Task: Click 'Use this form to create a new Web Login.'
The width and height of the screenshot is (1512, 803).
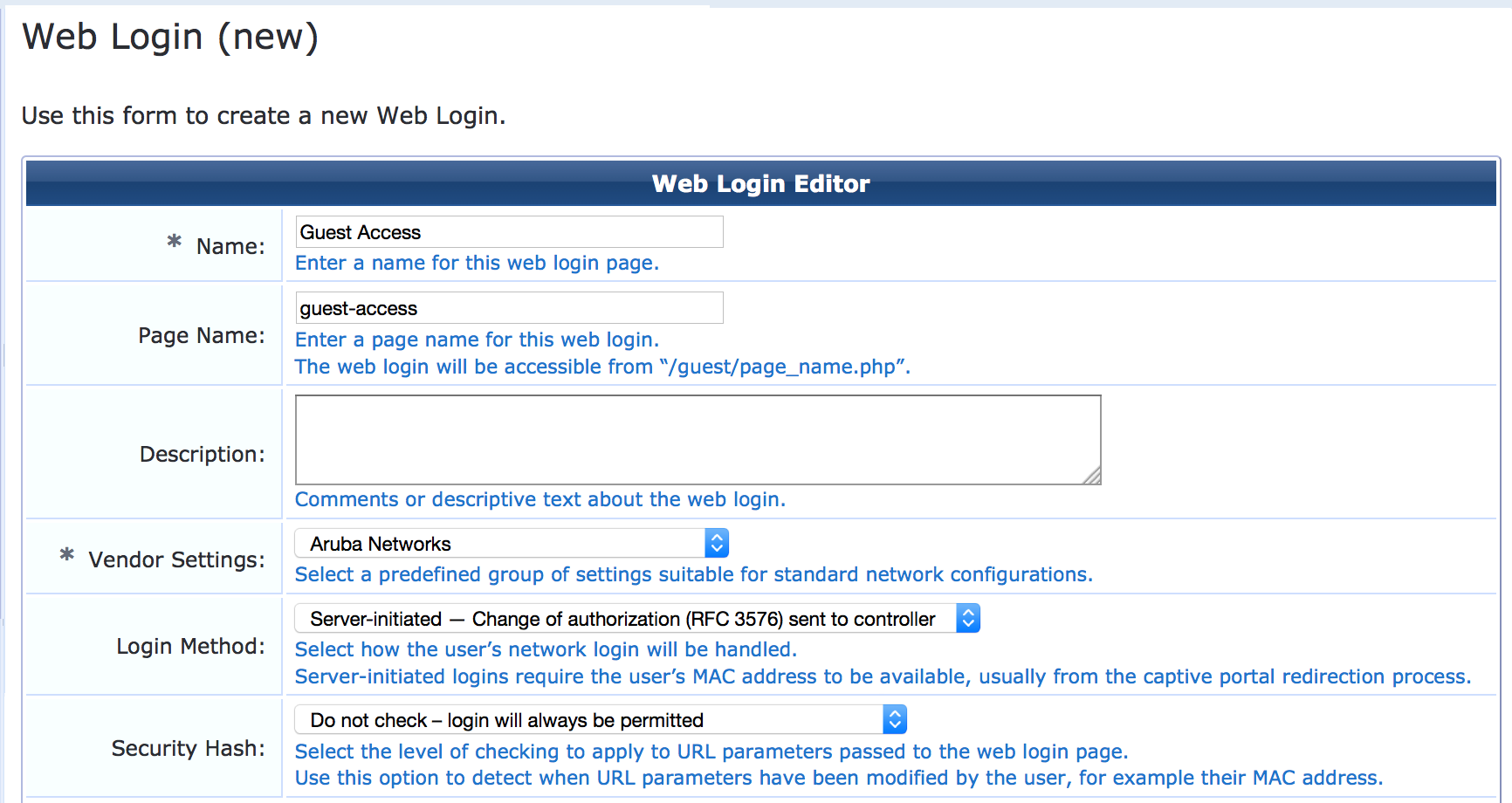Action: tap(264, 115)
